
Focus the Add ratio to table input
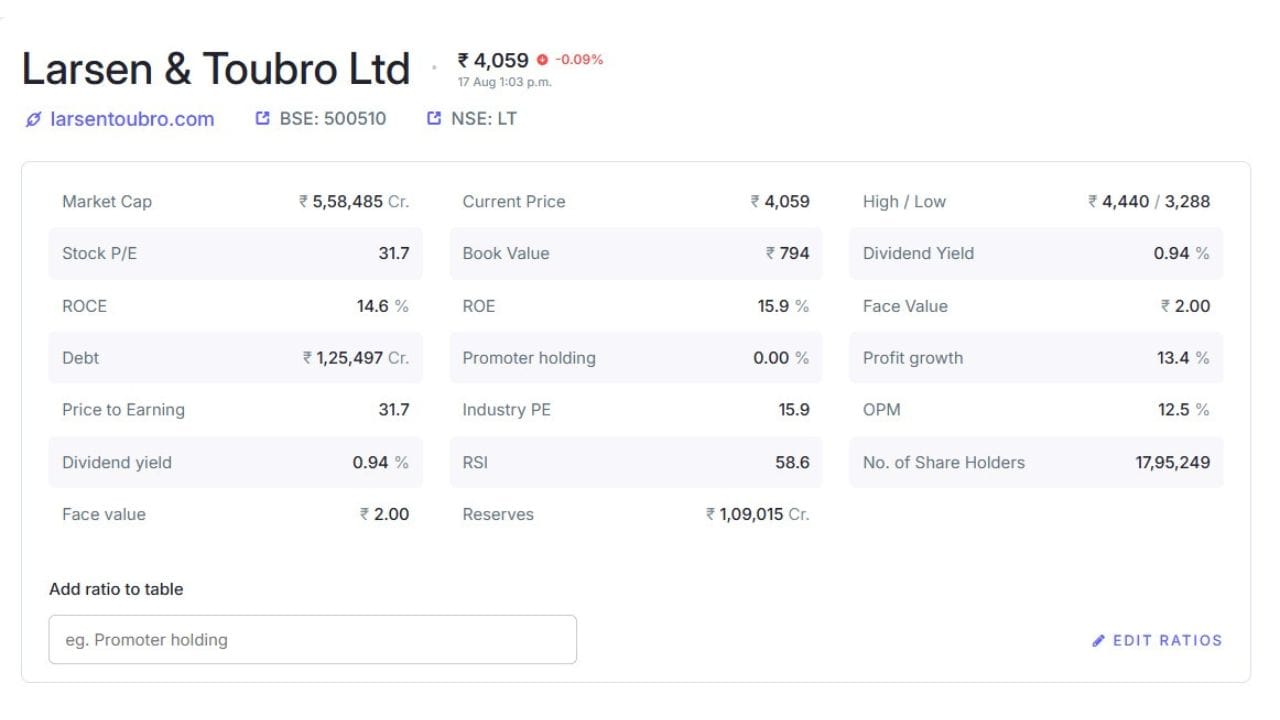313,640
